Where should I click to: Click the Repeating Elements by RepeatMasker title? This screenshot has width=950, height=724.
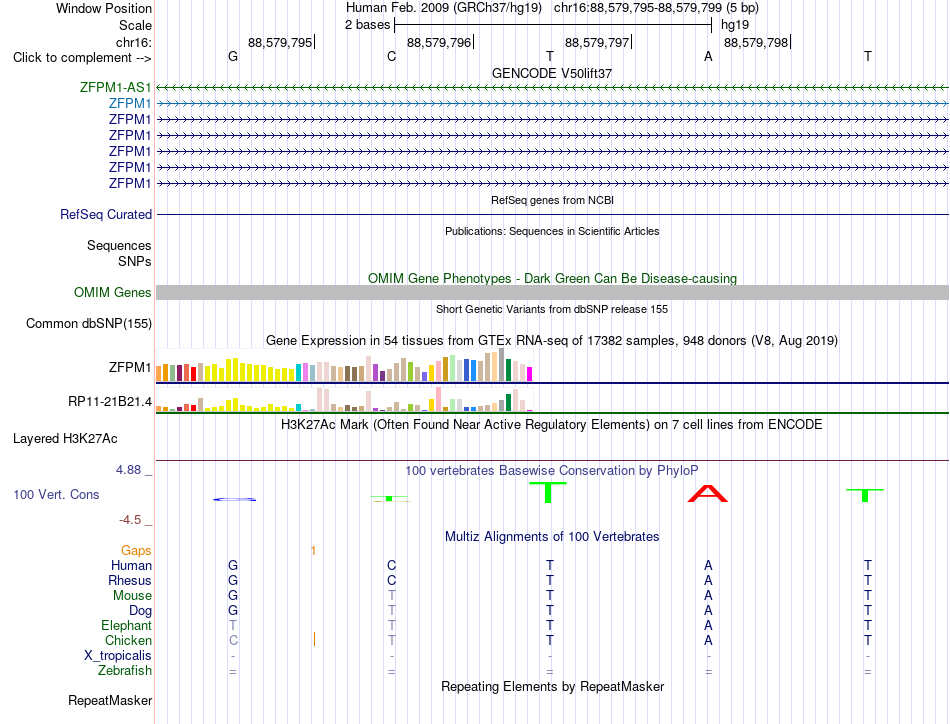point(552,686)
